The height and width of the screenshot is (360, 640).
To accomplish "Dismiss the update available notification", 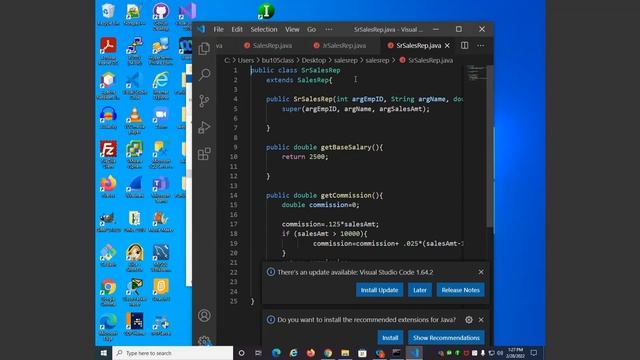I will pos(481,272).
